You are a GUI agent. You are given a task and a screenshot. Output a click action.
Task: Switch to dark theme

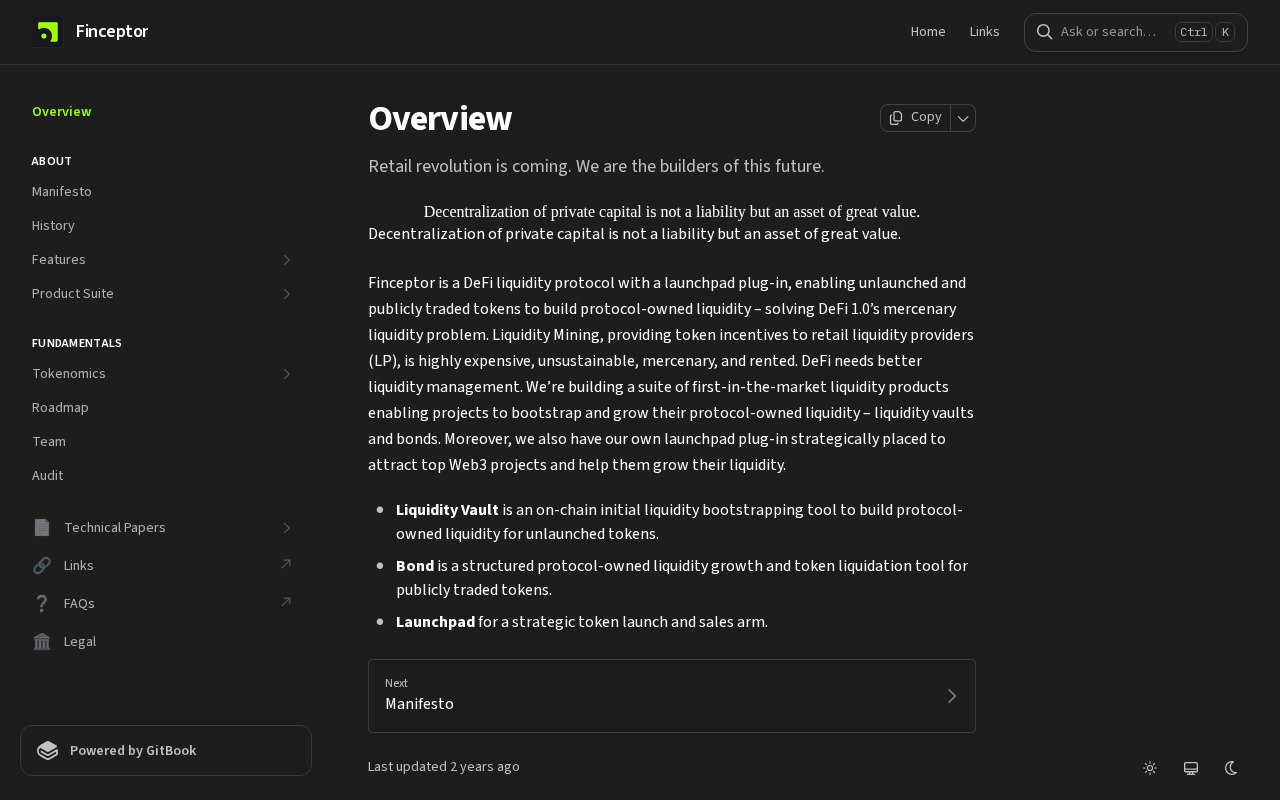tap(1232, 768)
